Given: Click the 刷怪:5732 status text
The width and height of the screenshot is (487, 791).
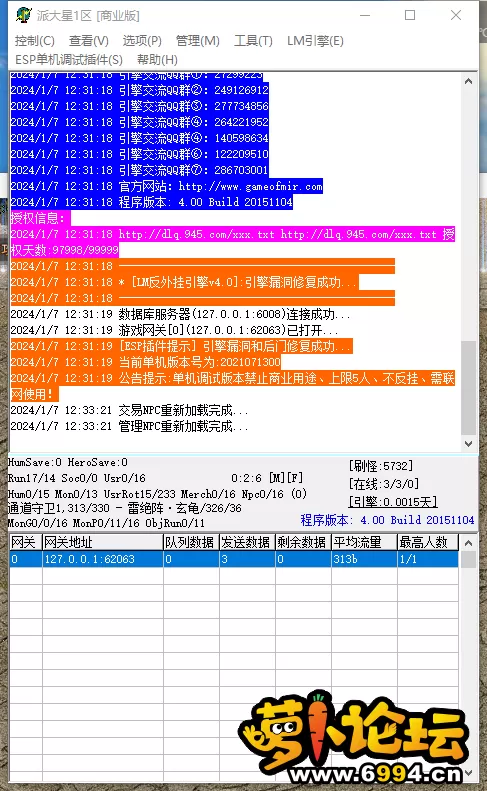Looking at the screenshot, I should tap(381, 466).
